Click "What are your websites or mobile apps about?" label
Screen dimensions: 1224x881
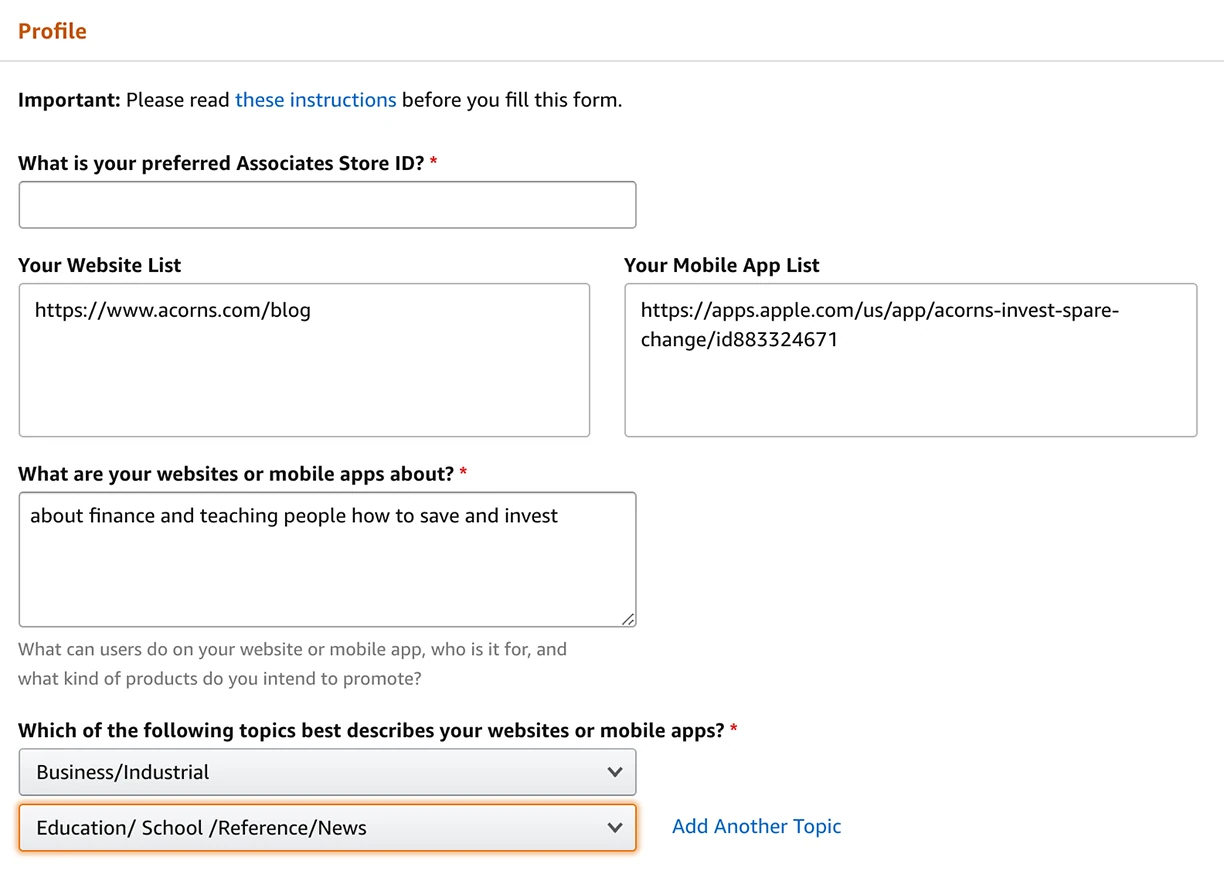point(236,473)
